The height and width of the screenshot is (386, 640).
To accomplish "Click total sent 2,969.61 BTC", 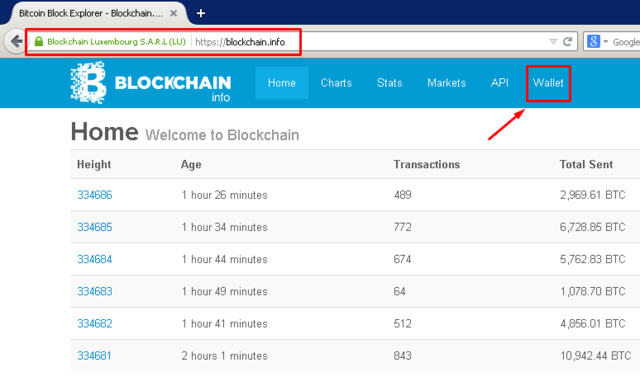I will pos(593,195).
